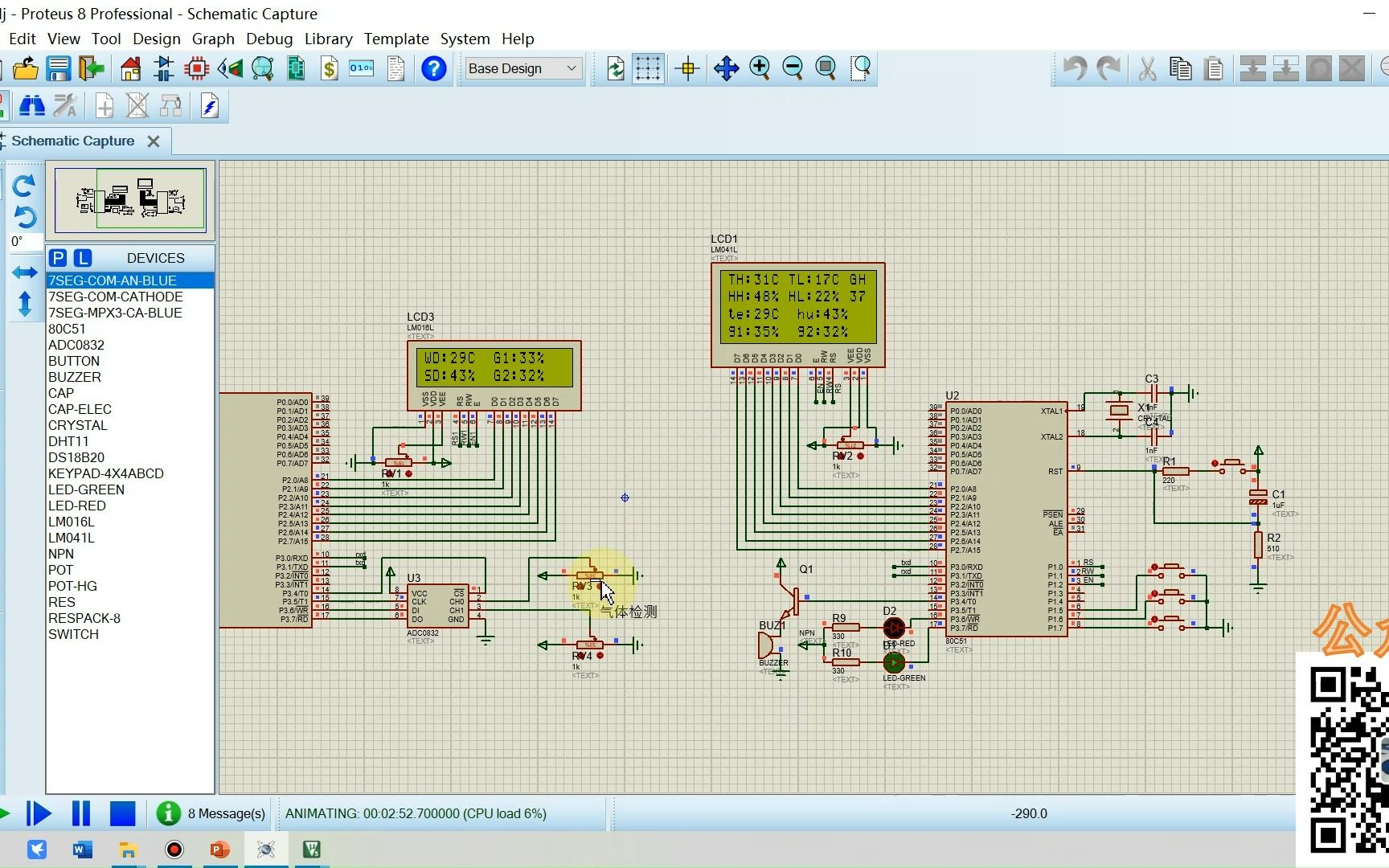Viewport: 1389px width, 868px height.
Task: Open the Source Code icon
Action: tap(362, 68)
